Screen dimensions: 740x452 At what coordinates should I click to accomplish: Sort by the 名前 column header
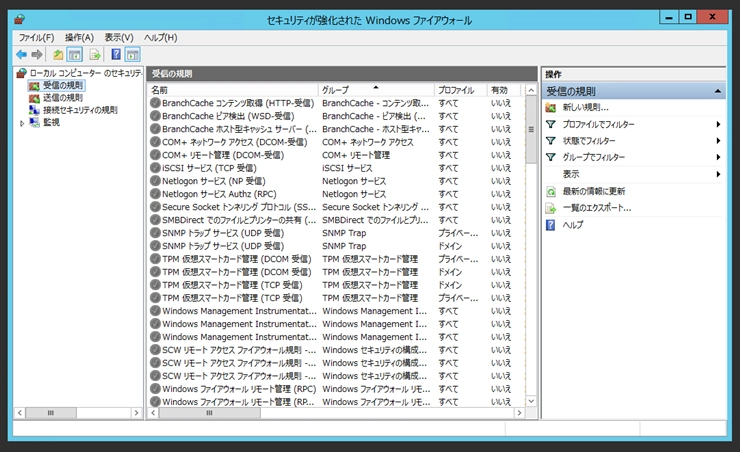233,90
